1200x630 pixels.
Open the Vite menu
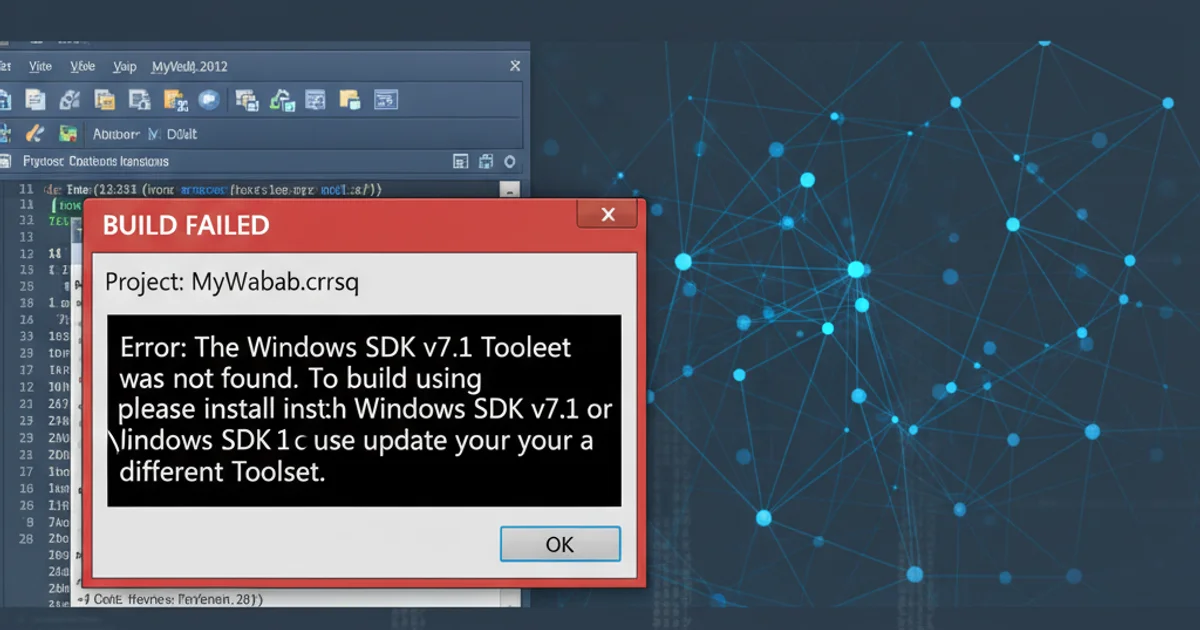(40, 67)
